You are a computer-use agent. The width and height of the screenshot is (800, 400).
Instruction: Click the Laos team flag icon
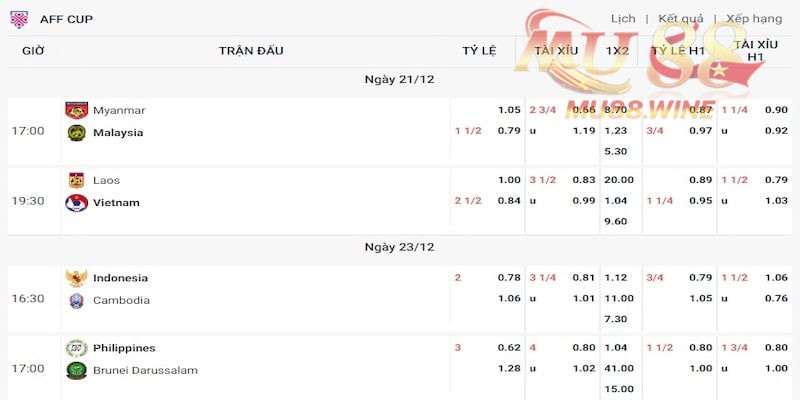coord(76,180)
